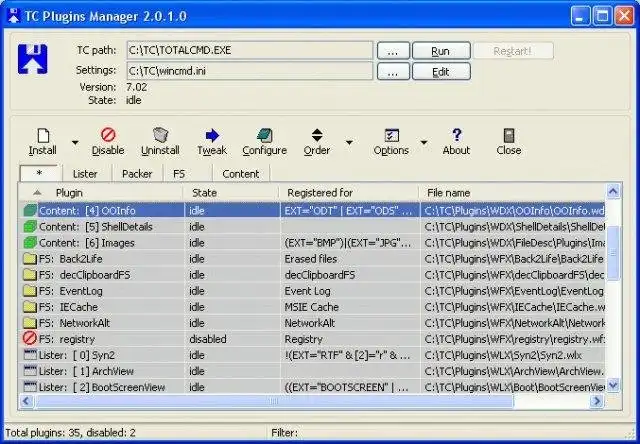
Task: Click the Configure book icon
Action: pyautogui.click(x=264, y=135)
